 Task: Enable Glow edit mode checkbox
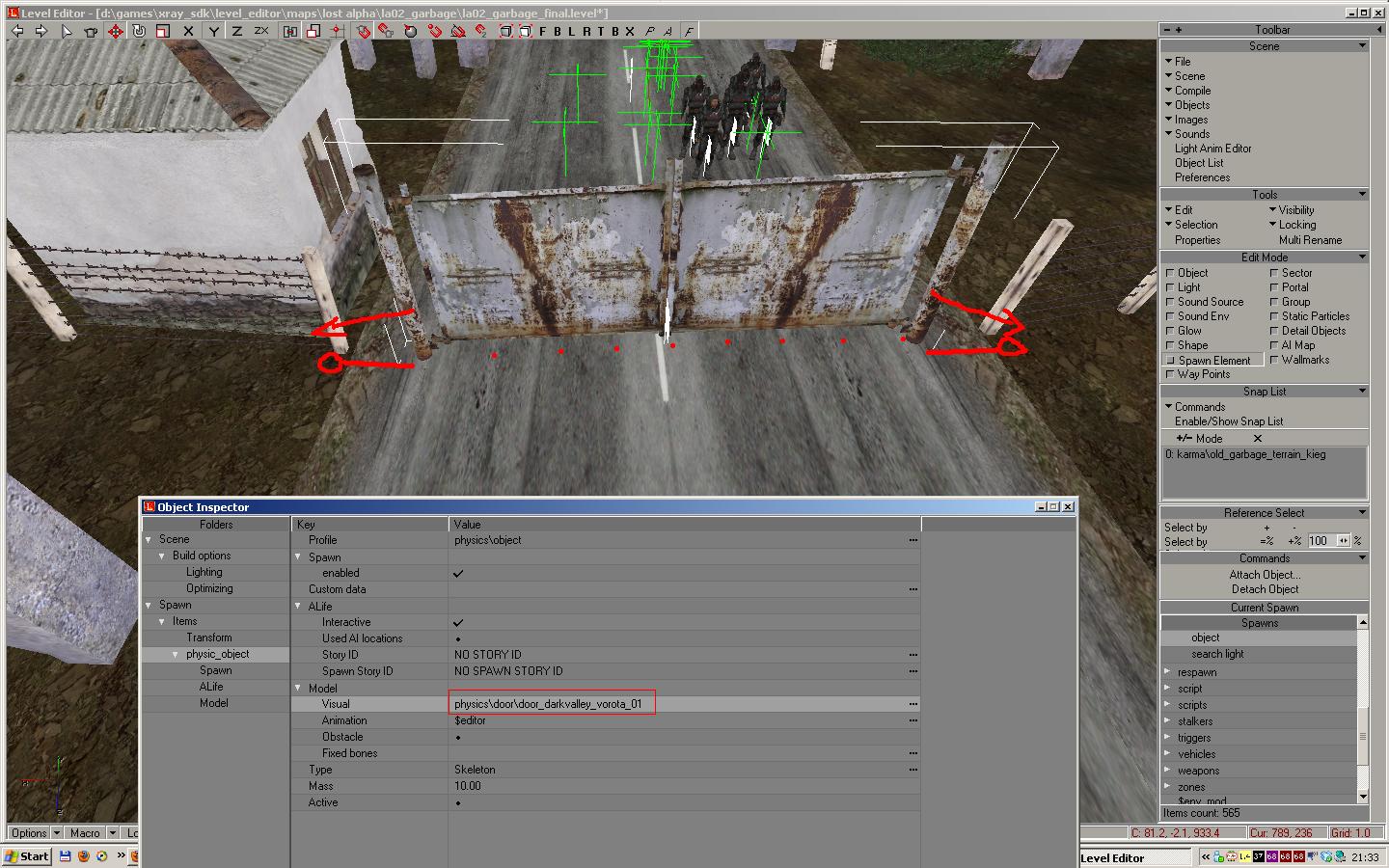point(1170,331)
